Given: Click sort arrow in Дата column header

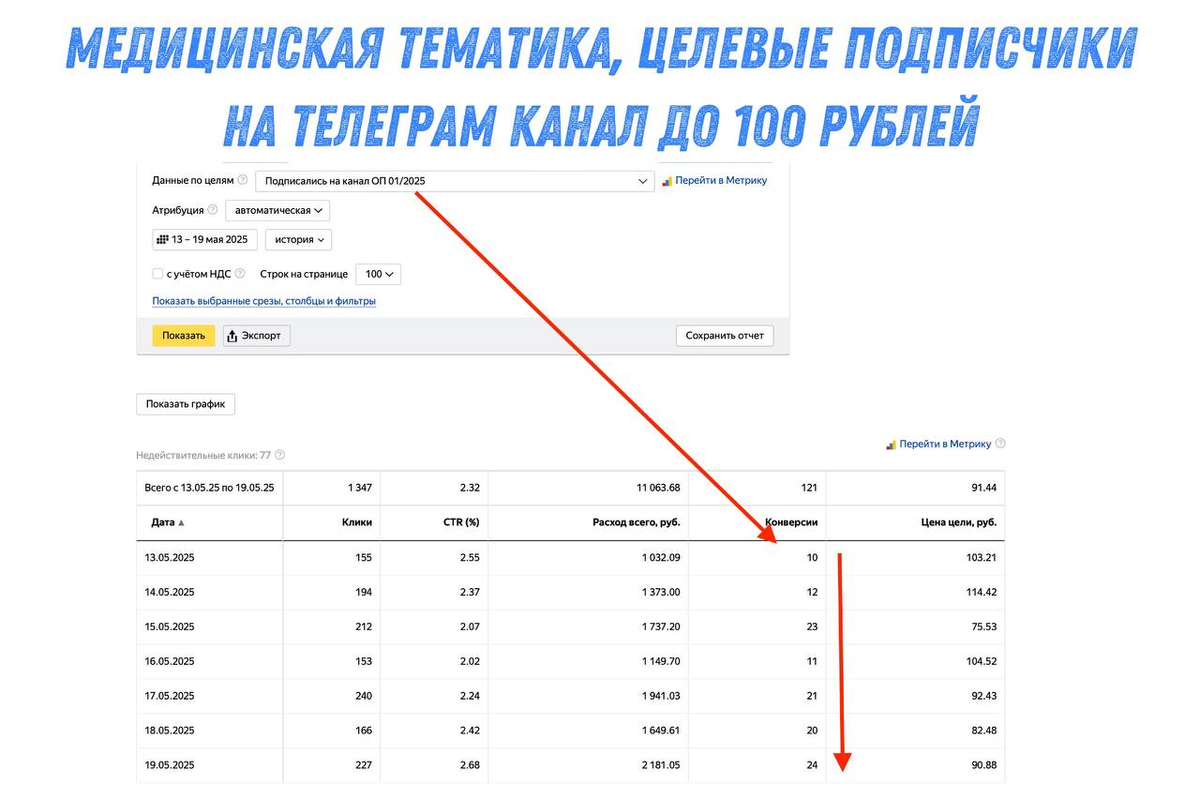Looking at the screenshot, I should coord(181,523).
